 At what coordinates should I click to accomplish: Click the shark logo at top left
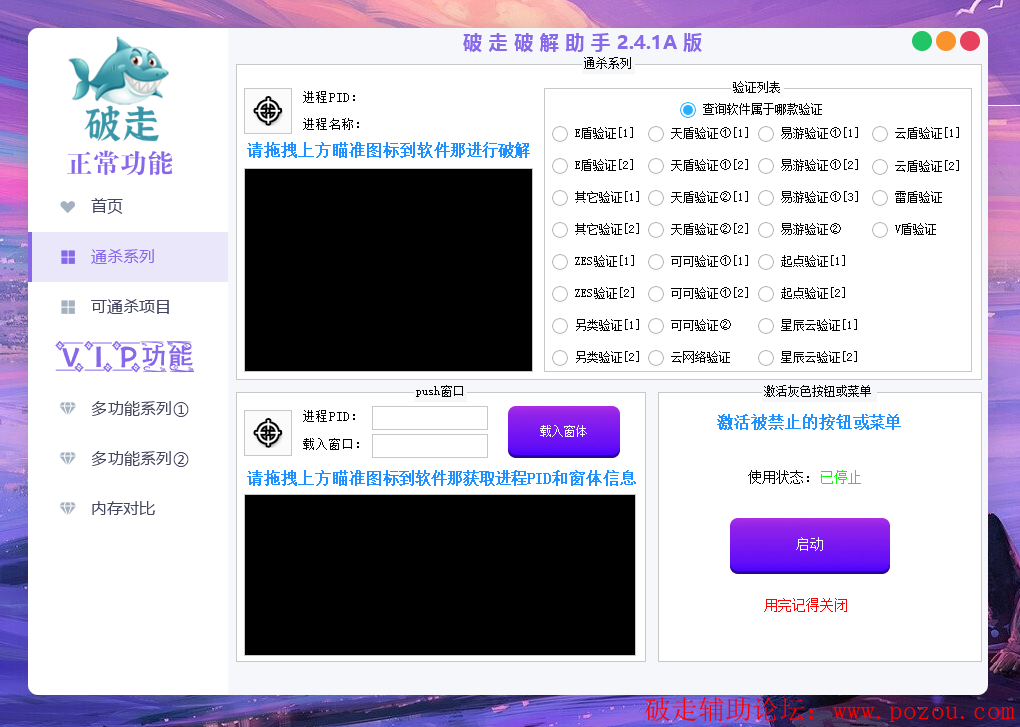117,70
